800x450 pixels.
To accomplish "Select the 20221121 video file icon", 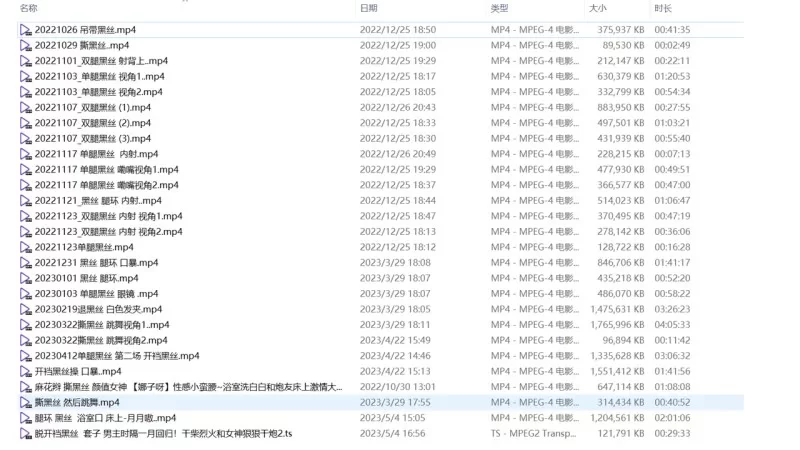I will click(26, 201).
